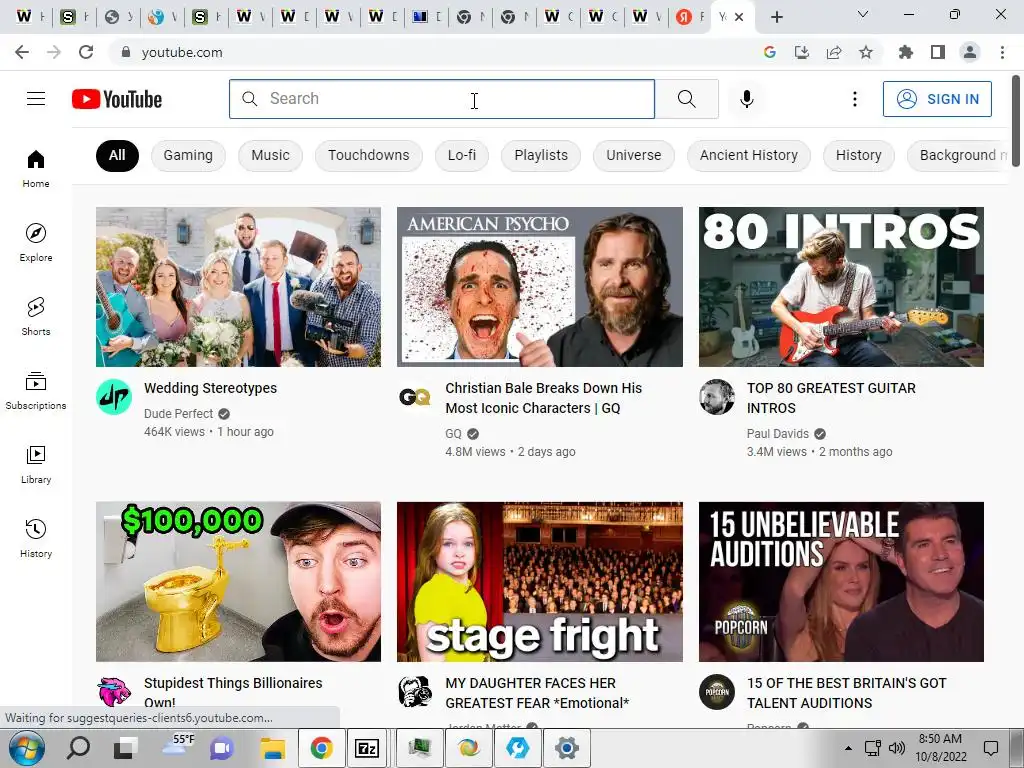Open Chrome three-dot menu
Screen dimensions: 1024x768
click(x=1002, y=52)
